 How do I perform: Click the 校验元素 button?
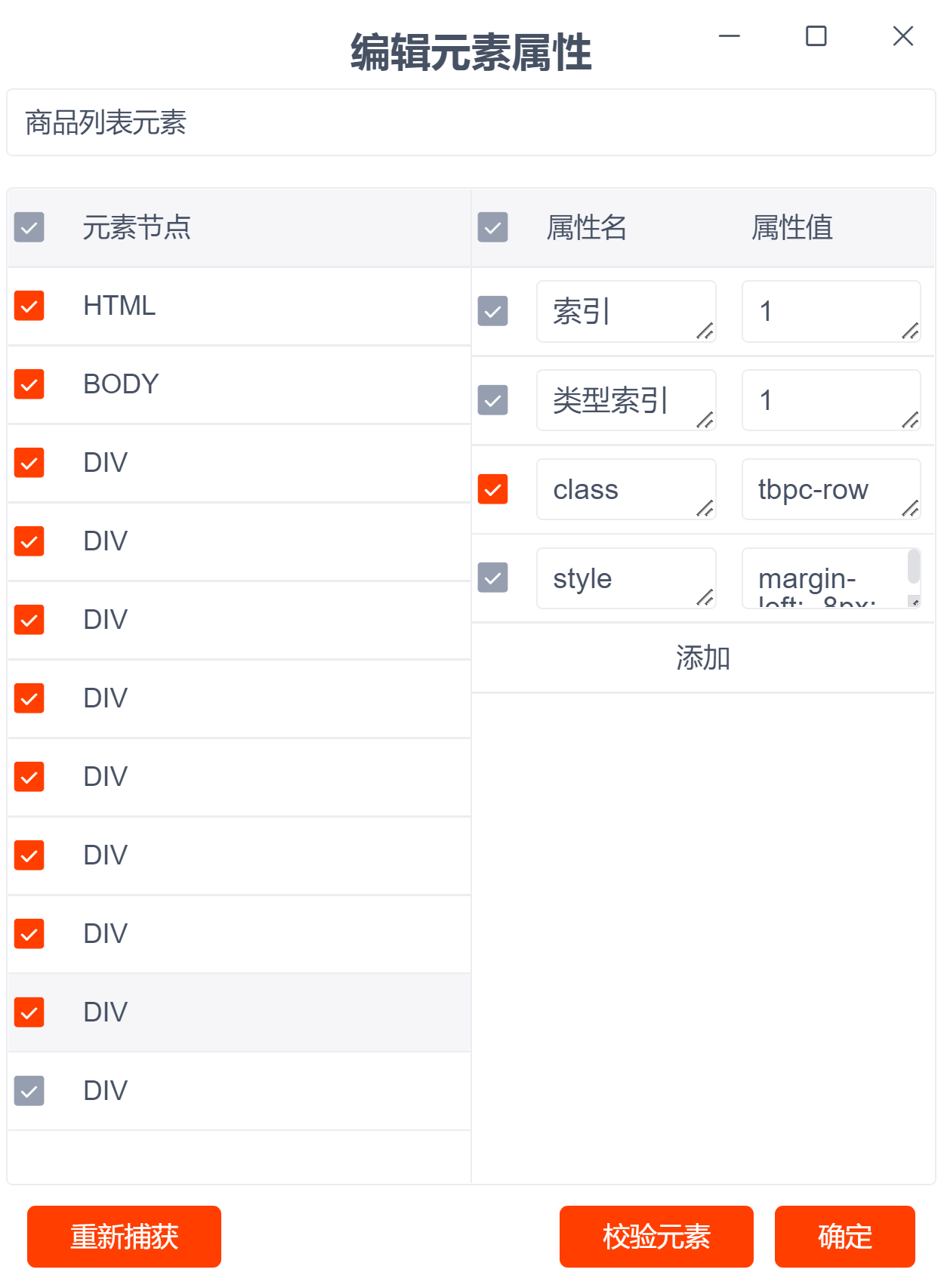[x=656, y=1237]
